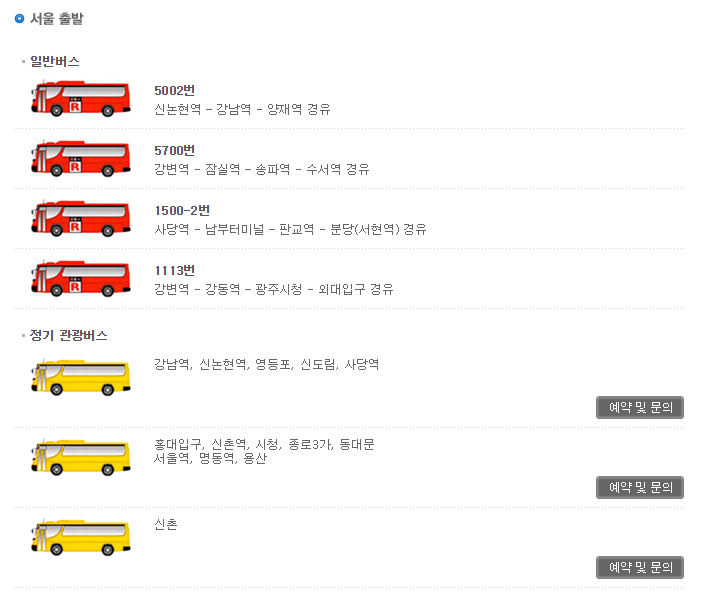Click the red bus icon for route 5700번
Image resolution: width=705 pixels, height=604 pixels.
[x=81, y=159]
